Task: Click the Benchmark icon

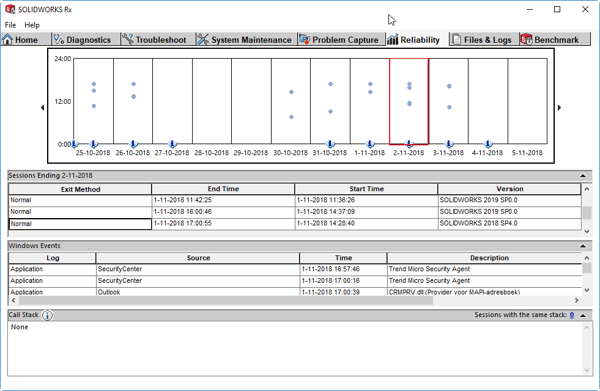Action: click(x=527, y=39)
